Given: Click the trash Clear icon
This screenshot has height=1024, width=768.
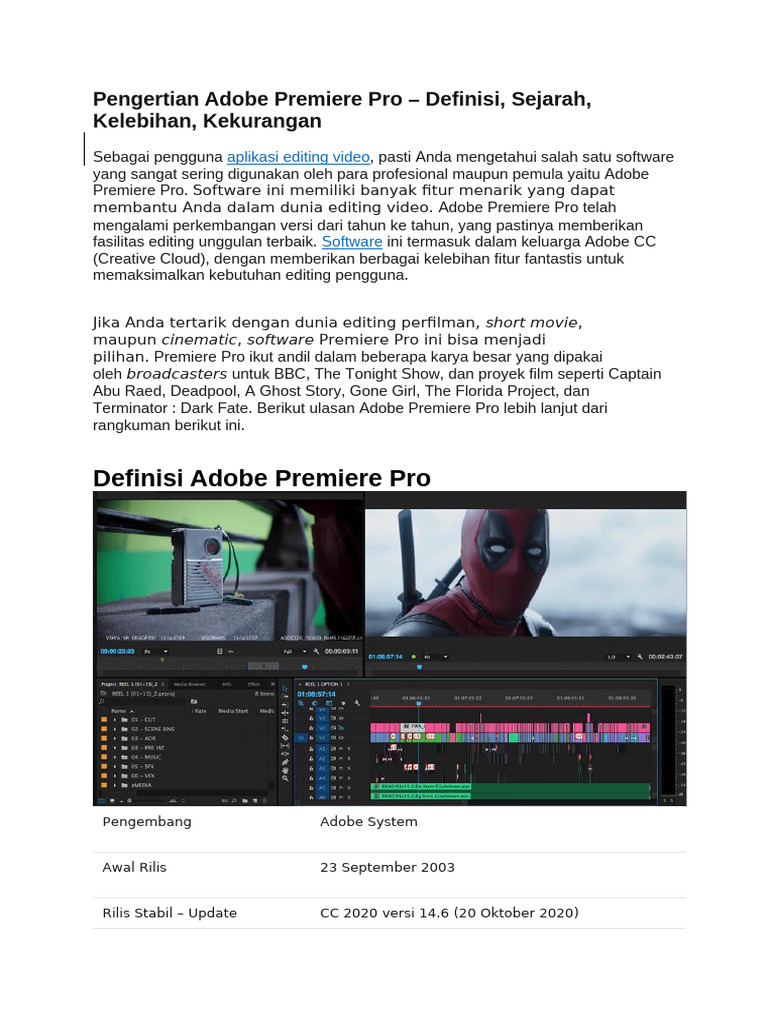Looking at the screenshot, I should point(264,801).
